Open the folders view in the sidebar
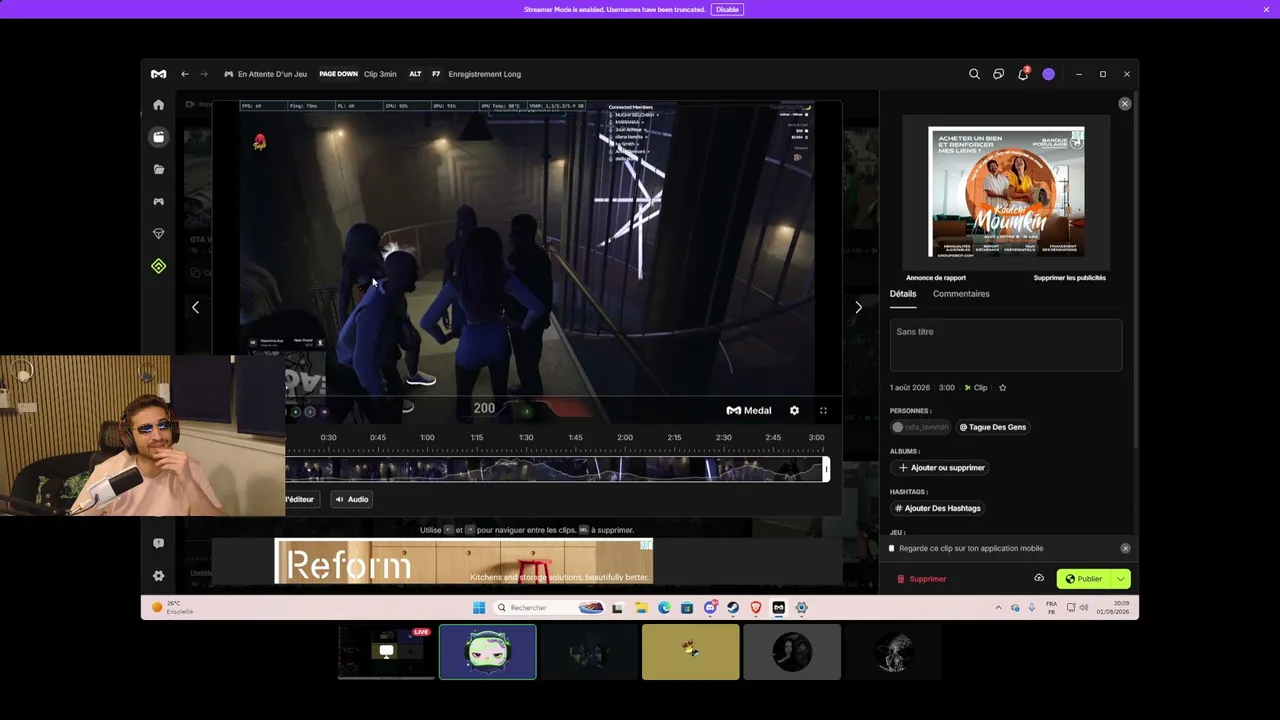 click(x=158, y=170)
